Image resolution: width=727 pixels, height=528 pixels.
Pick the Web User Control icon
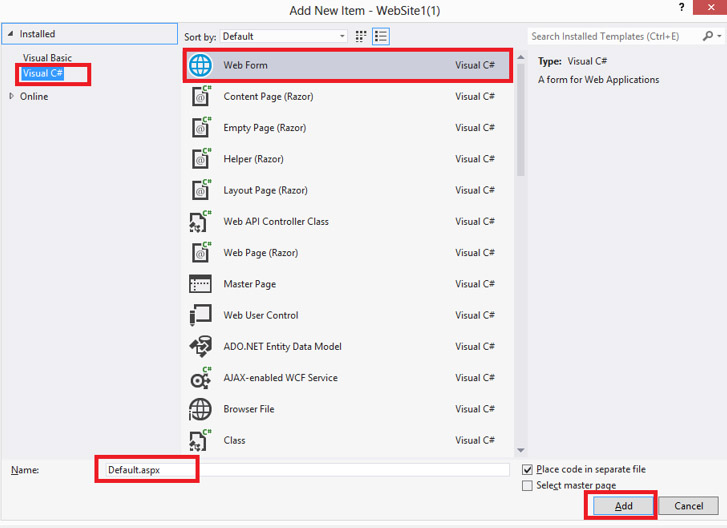pos(200,315)
